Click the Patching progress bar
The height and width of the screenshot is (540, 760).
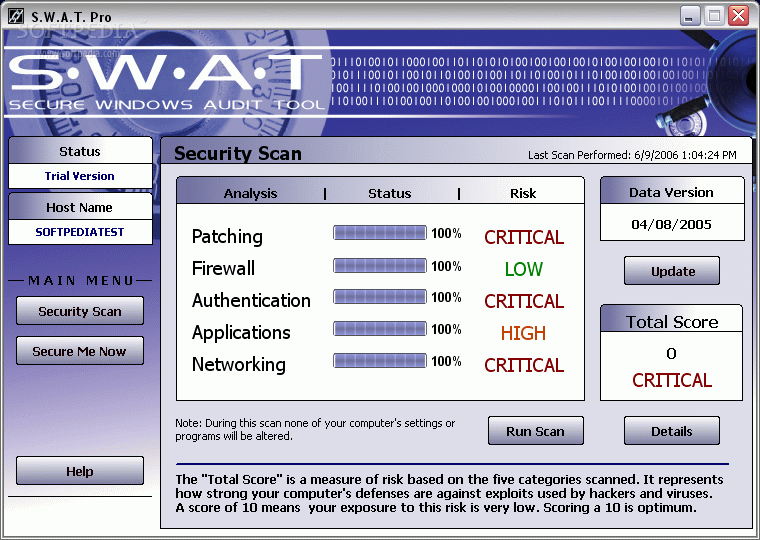[380, 233]
